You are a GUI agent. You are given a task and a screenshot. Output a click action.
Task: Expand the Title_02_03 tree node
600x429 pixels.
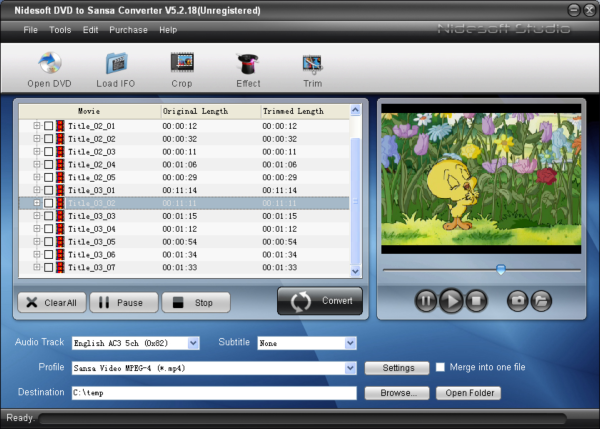(x=37, y=151)
